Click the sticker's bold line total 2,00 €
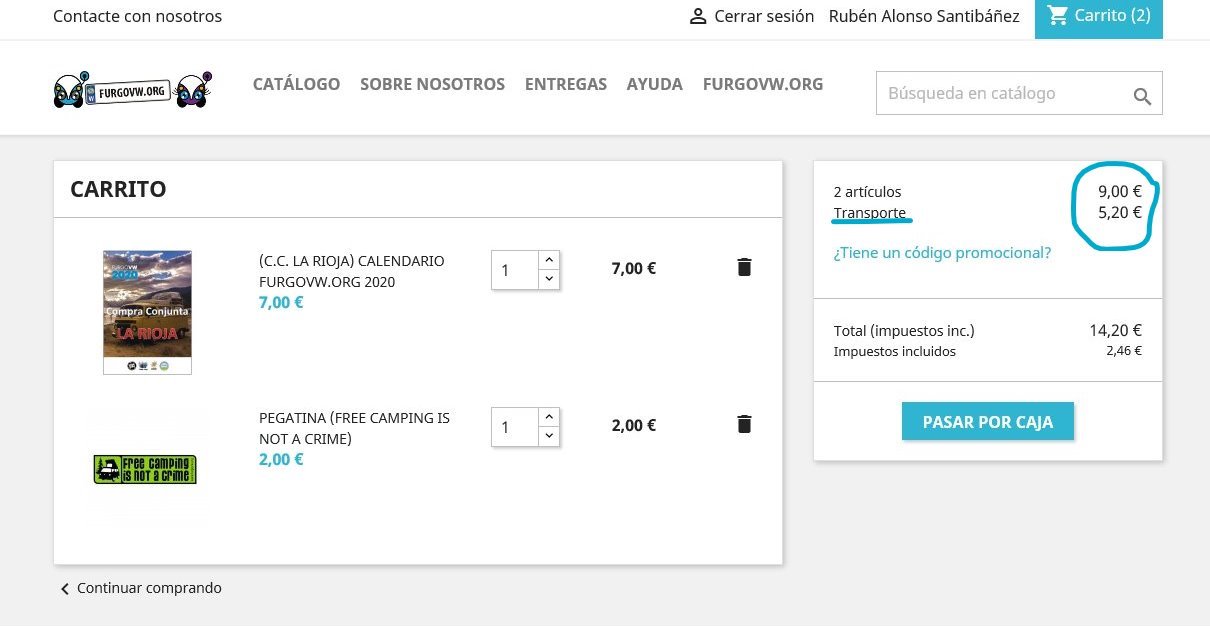The height and width of the screenshot is (626, 1210). (x=634, y=425)
